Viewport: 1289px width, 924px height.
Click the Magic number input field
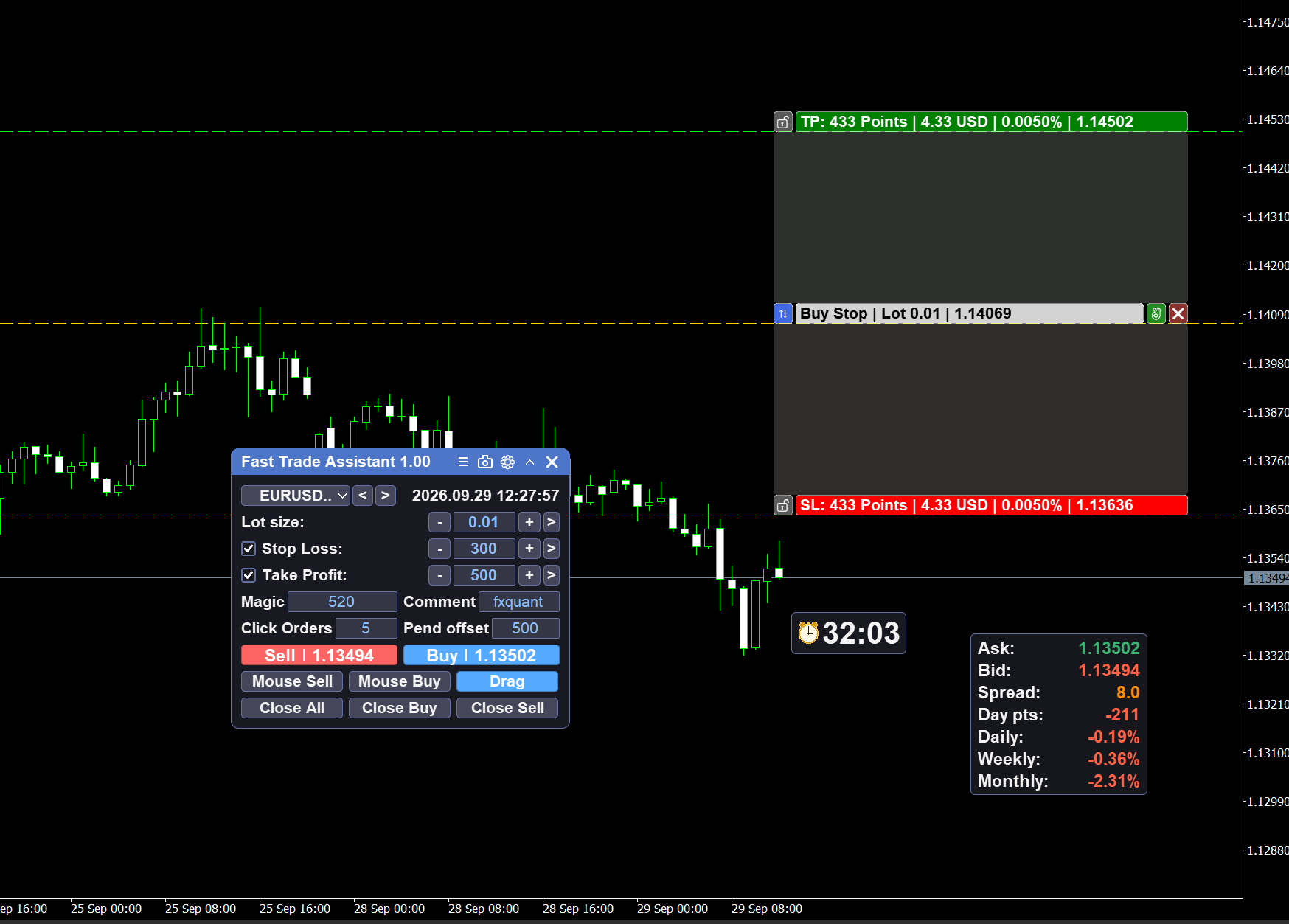(342, 602)
